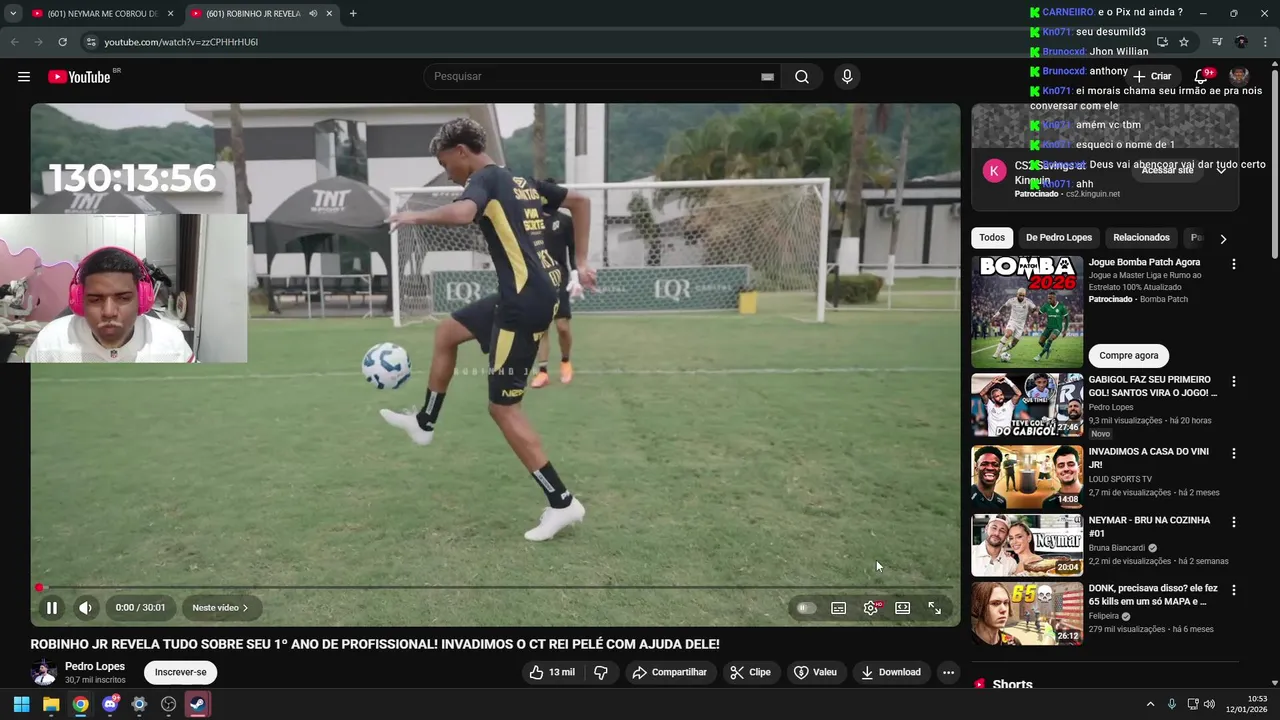The height and width of the screenshot is (720, 1280).
Task: Toggle subtitles/closed captions
Action: click(x=839, y=608)
